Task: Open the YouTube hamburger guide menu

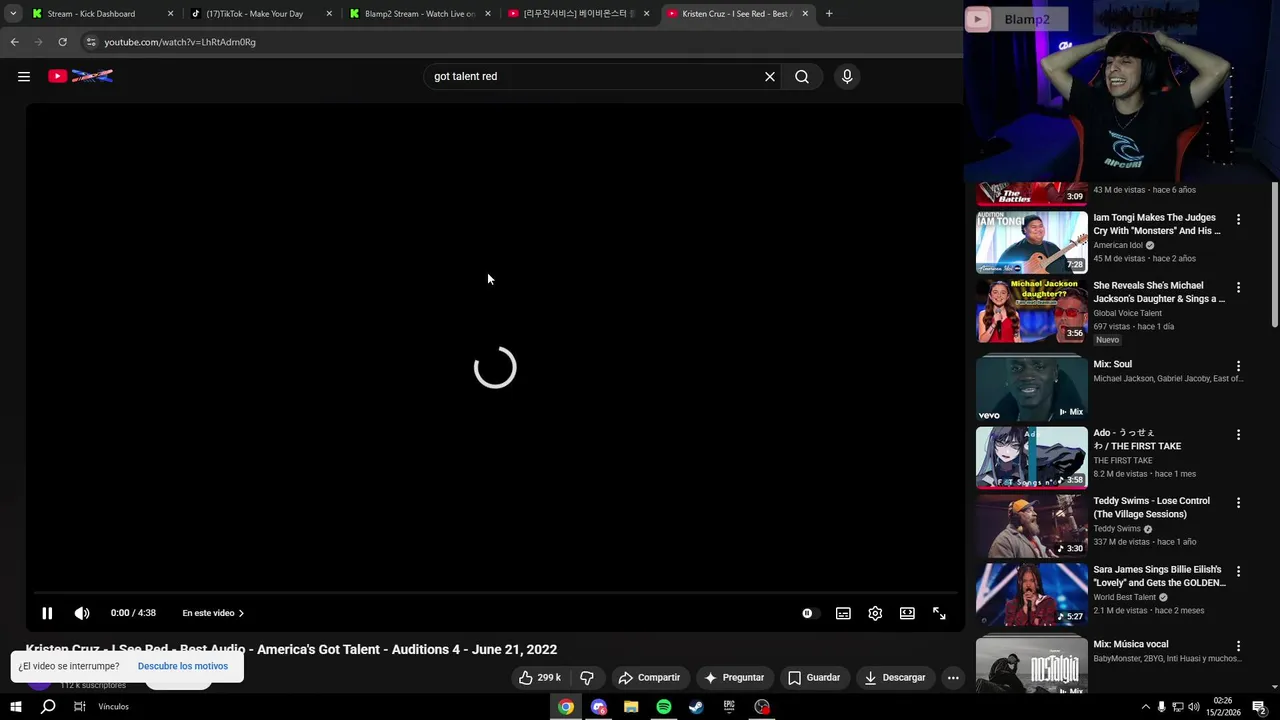Action: click(24, 76)
